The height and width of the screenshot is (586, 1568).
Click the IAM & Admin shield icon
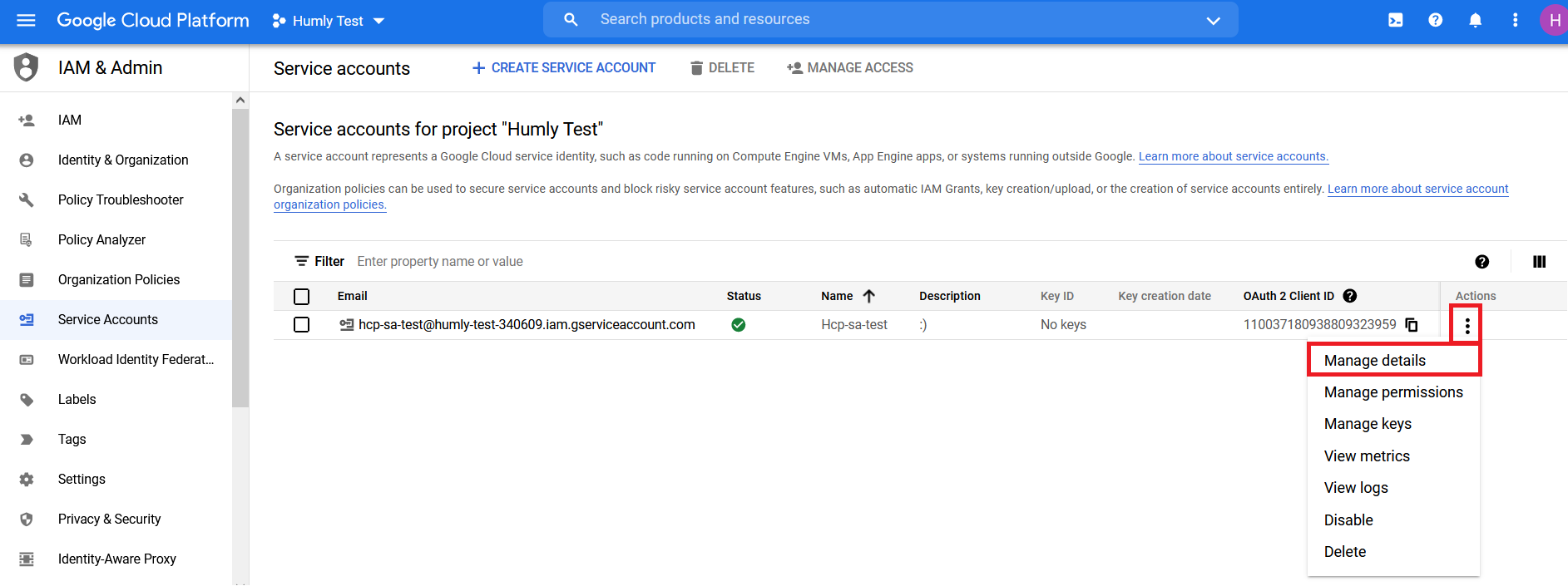point(27,67)
